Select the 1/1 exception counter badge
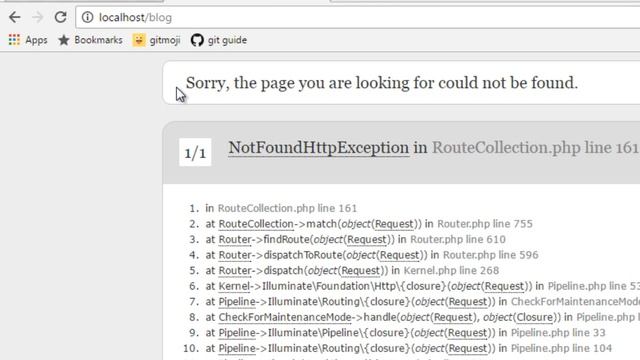The width and height of the screenshot is (640, 360). coord(195,153)
